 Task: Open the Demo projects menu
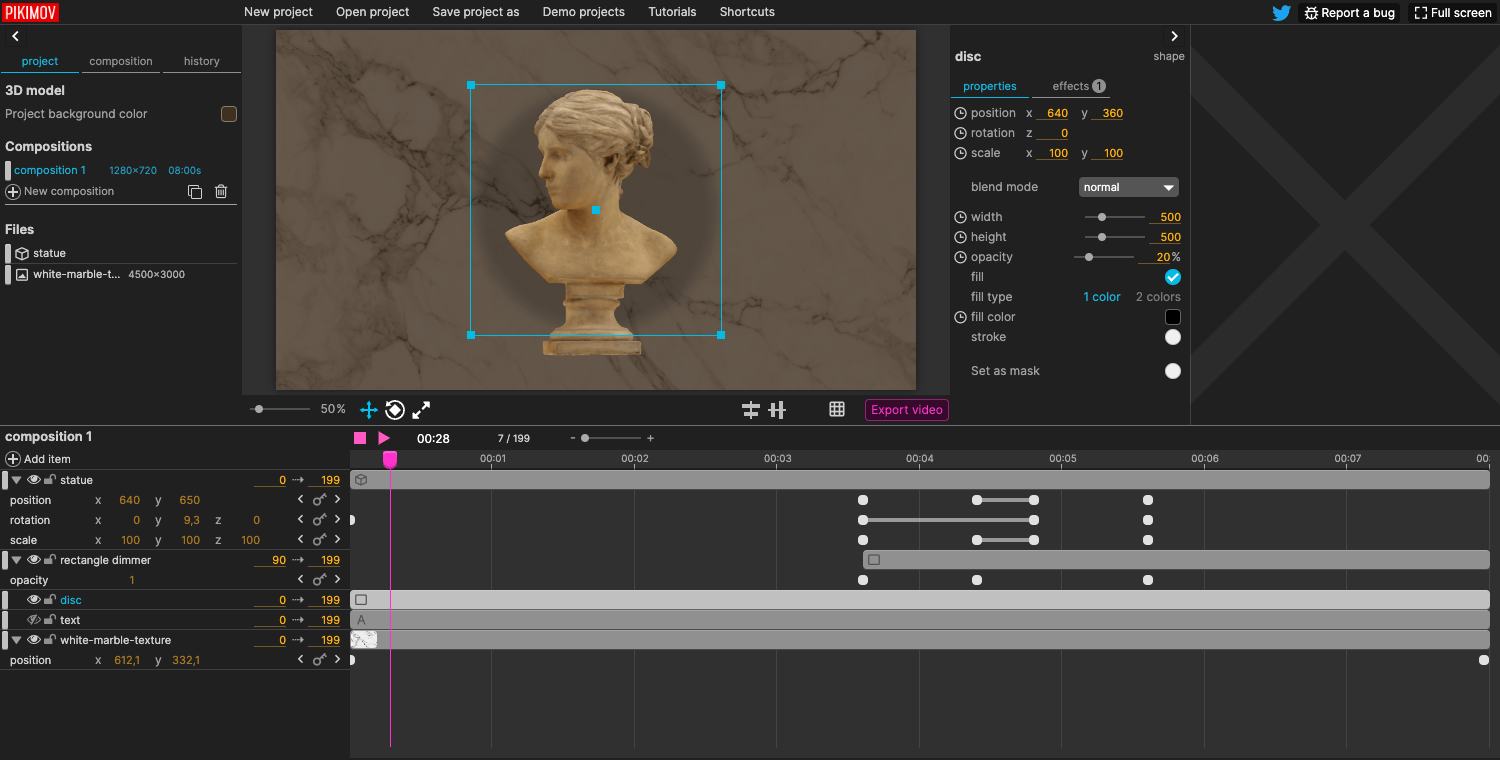583,12
